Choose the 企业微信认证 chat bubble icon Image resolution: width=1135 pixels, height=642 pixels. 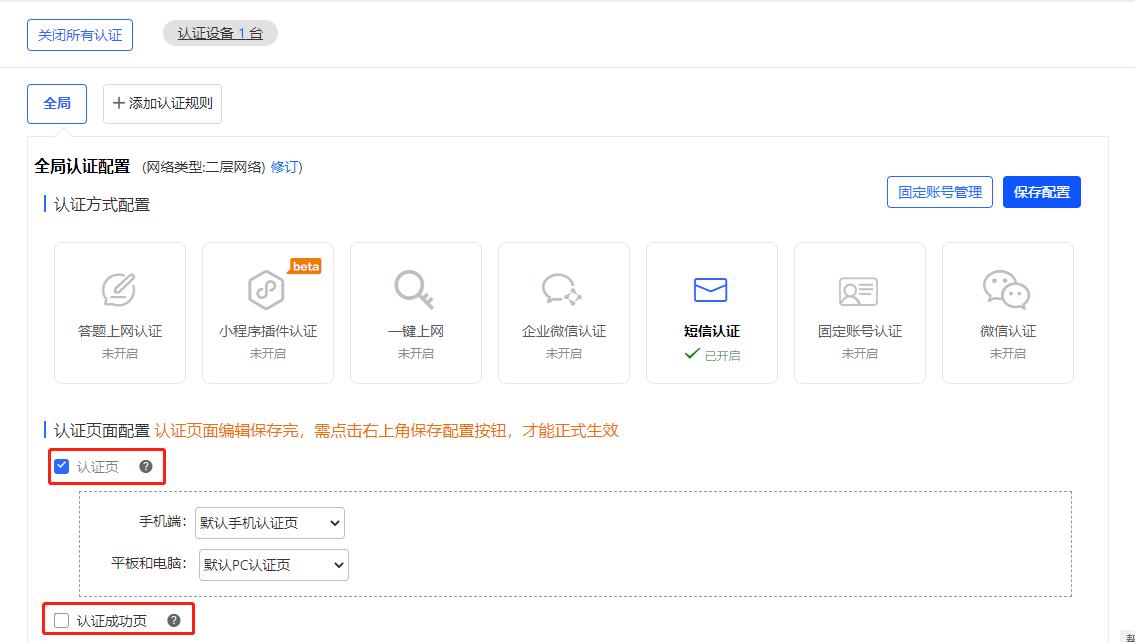[x=563, y=290]
